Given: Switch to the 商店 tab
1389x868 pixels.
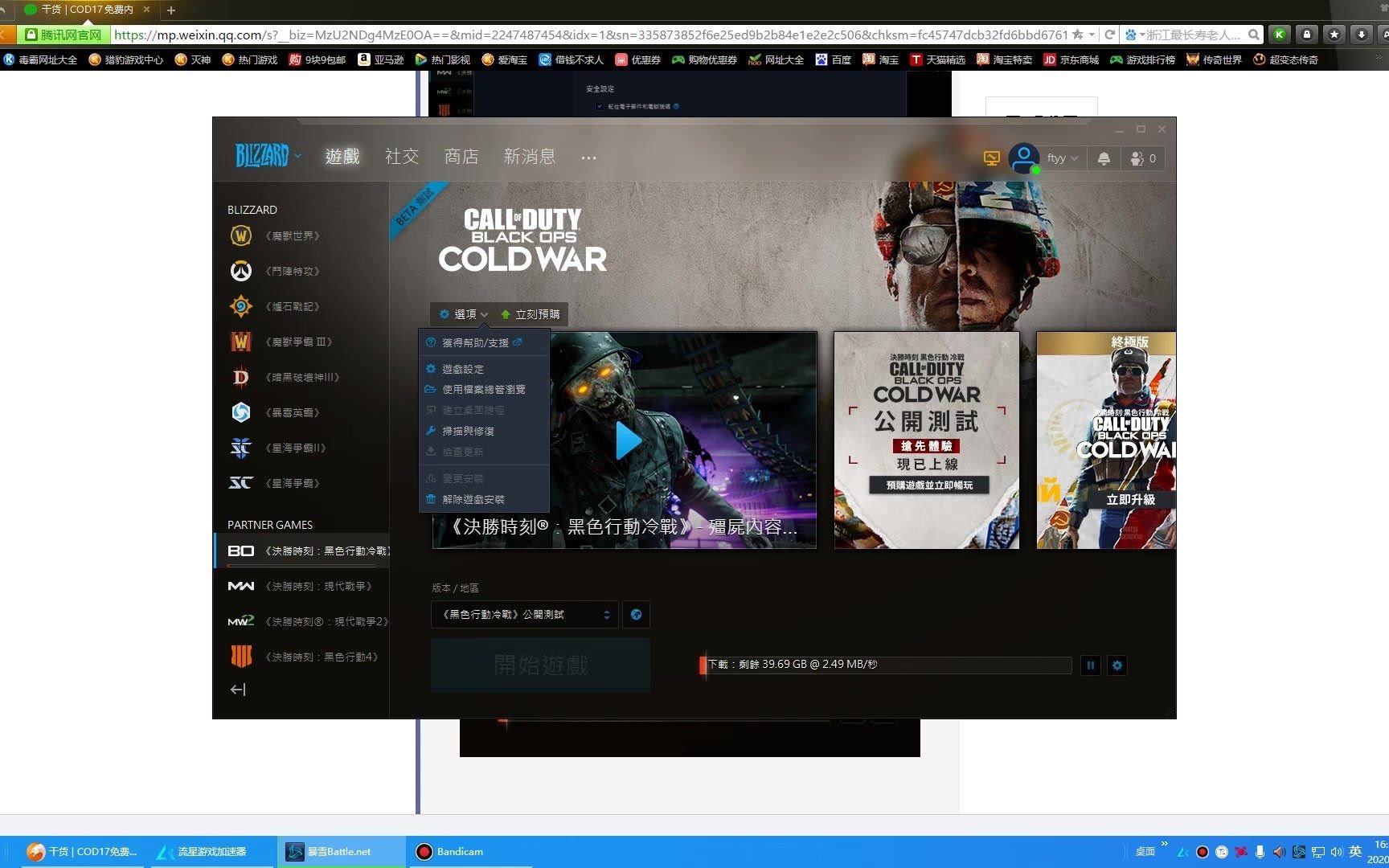Looking at the screenshot, I should (461, 157).
